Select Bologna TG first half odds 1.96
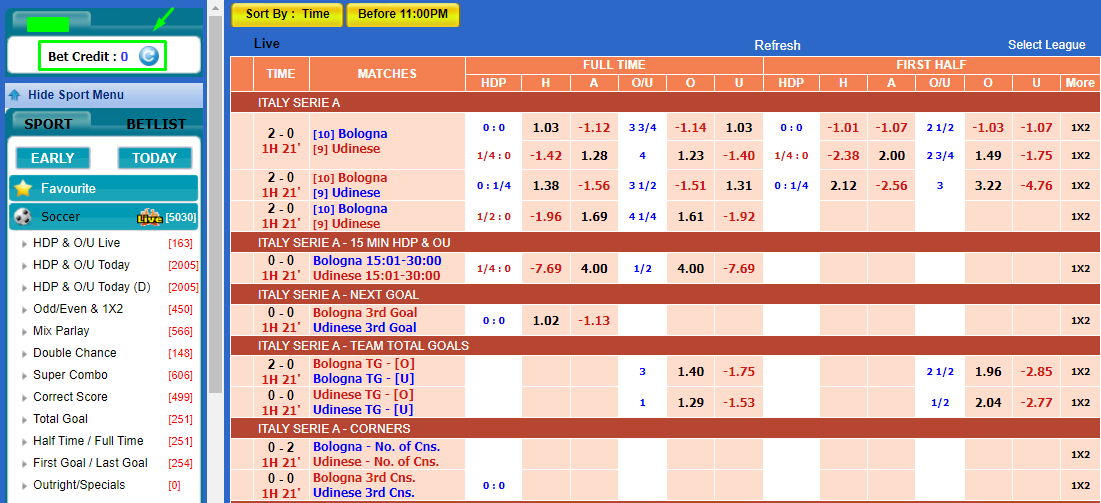 click(988, 372)
